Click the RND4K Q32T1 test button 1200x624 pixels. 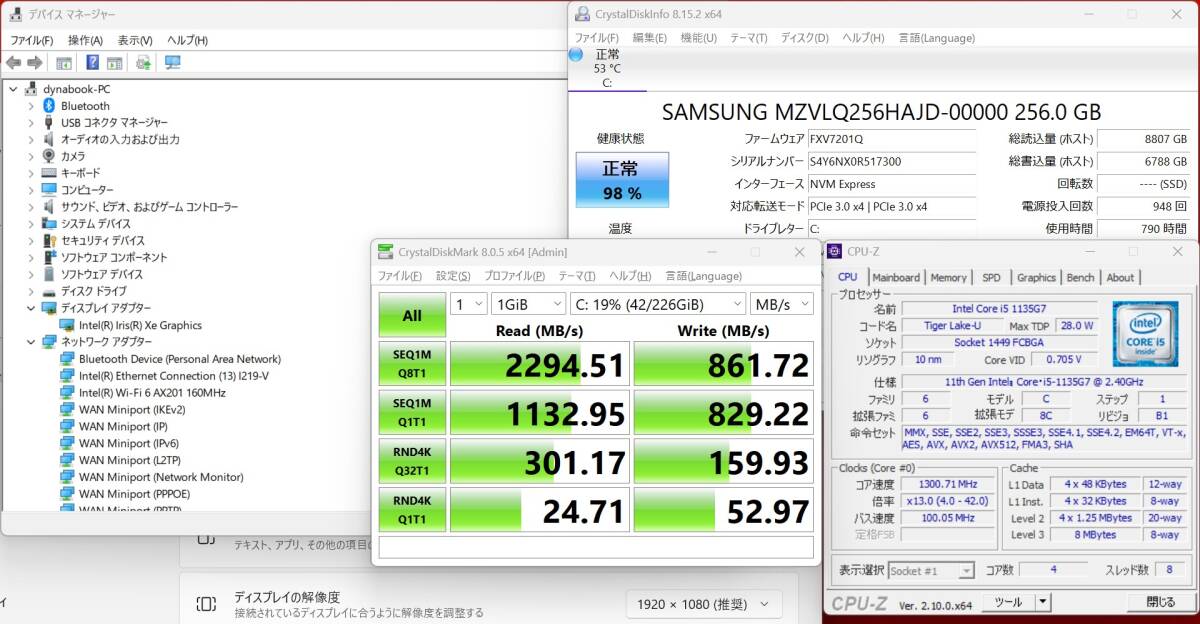click(x=412, y=460)
